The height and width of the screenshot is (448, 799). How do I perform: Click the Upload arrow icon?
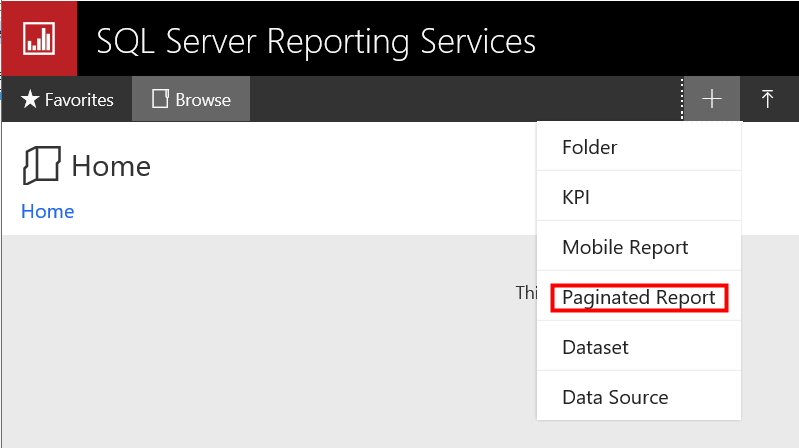pyautogui.click(x=767, y=99)
